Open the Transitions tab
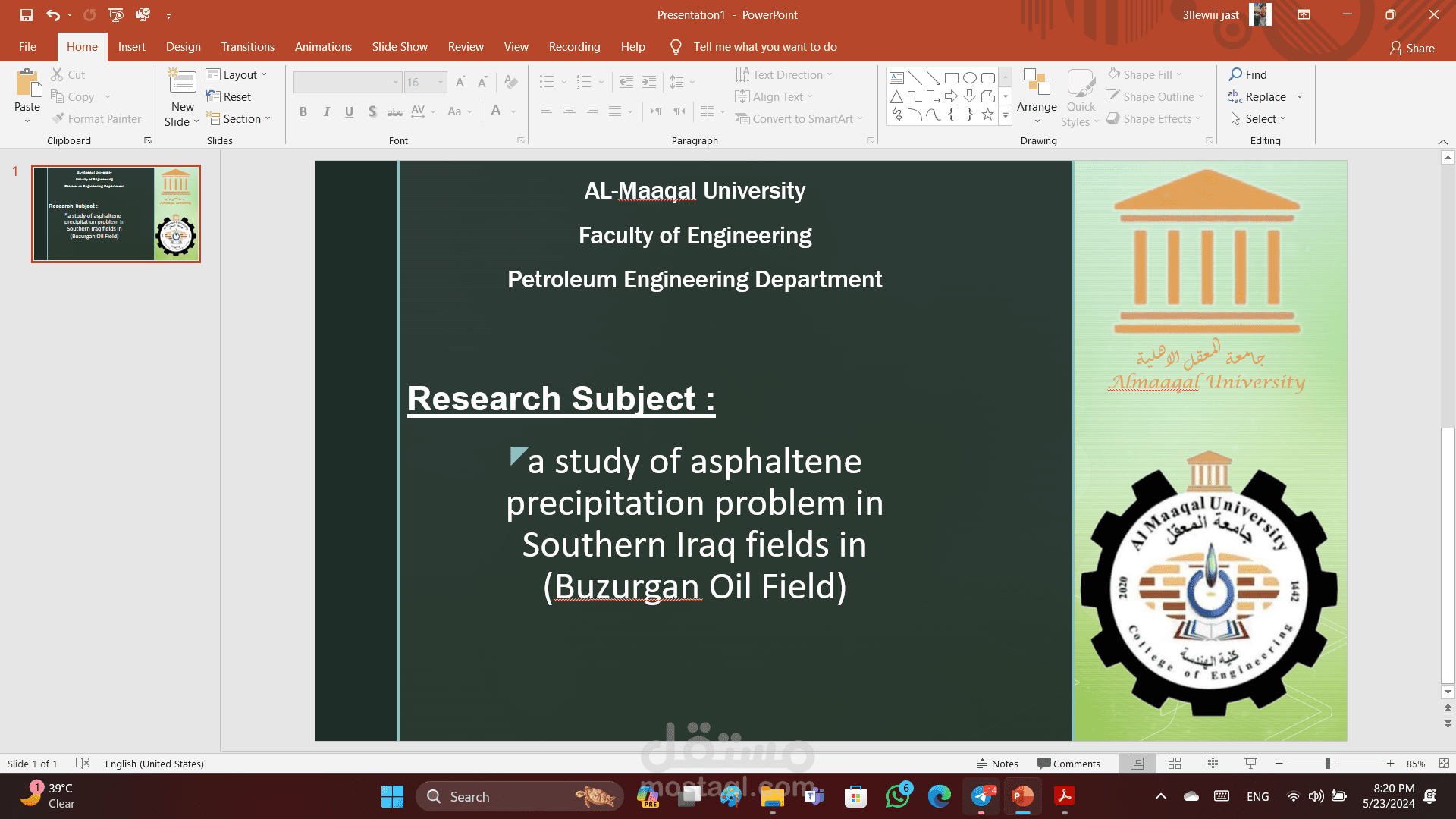Viewport: 1456px width, 819px height. point(248,46)
